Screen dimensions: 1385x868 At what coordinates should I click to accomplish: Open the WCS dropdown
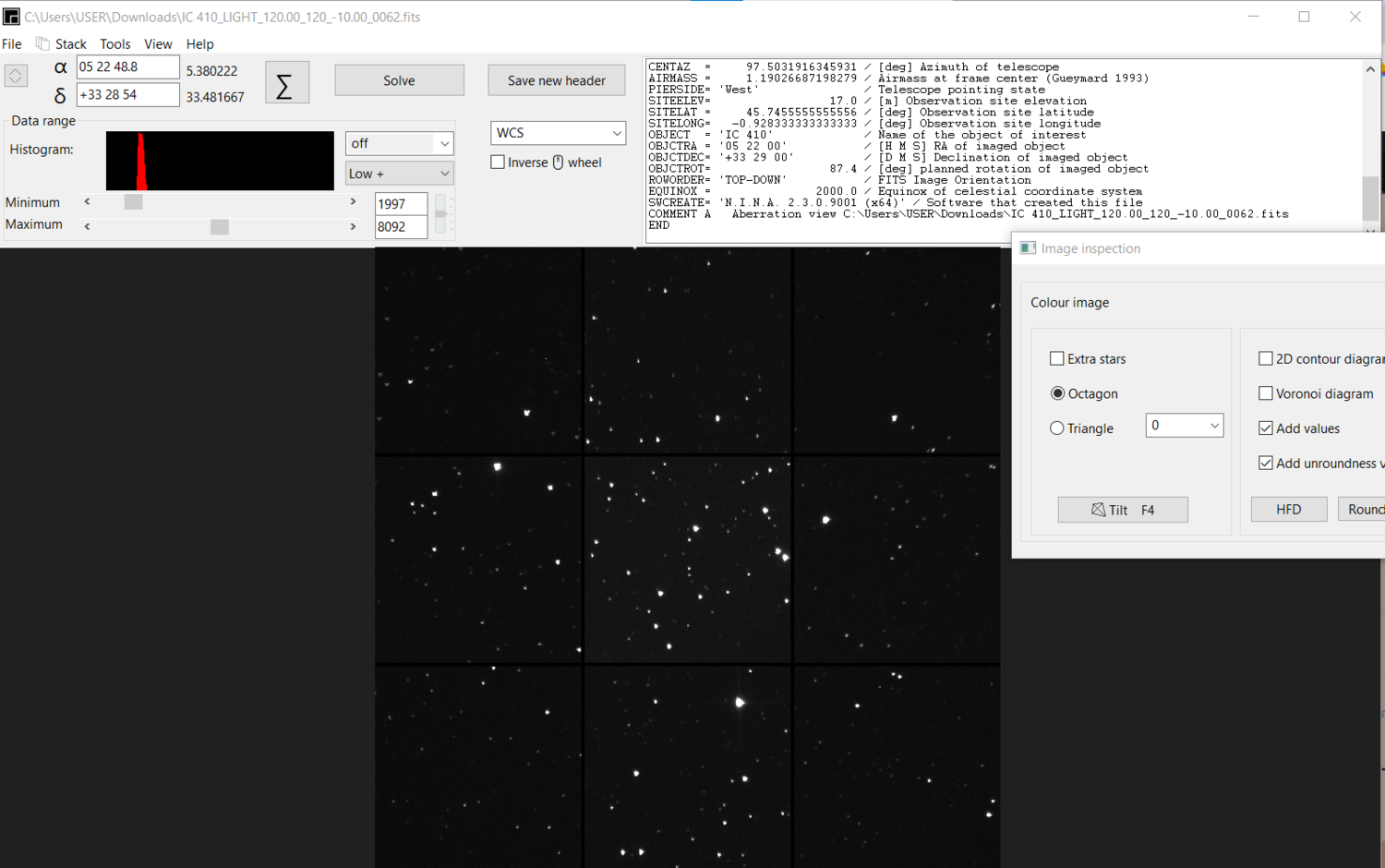point(558,133)
